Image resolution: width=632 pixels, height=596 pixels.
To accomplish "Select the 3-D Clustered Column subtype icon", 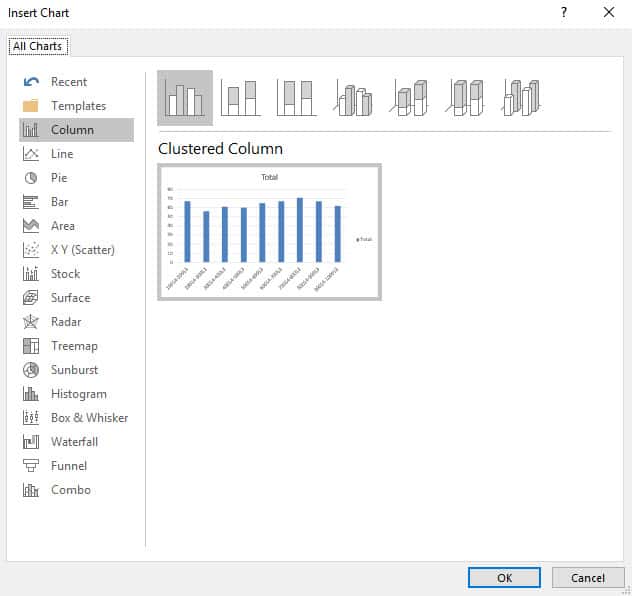I will tap(353, 98).
